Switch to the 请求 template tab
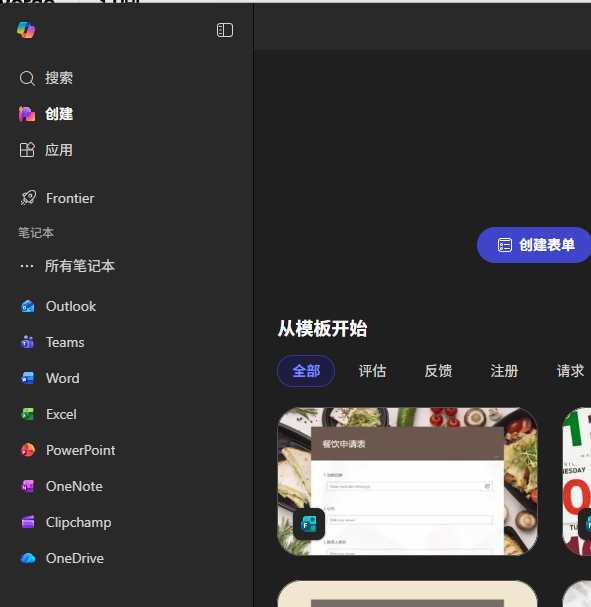Image resolution: width=591 pixels, height=607 pixels. point(570,371)
